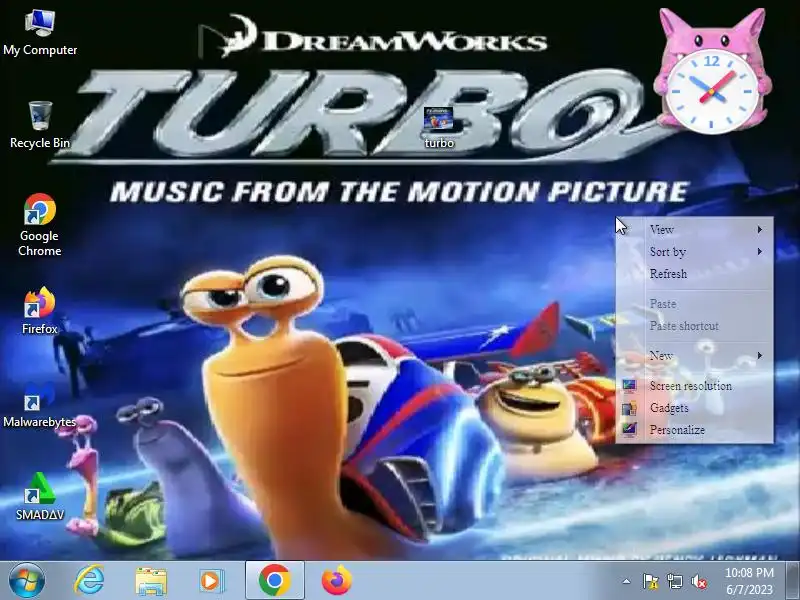This screenshot has width=800, height=600.
Task: Select the SMADAV desktop shortcut
Action: [x=40, y=496]
